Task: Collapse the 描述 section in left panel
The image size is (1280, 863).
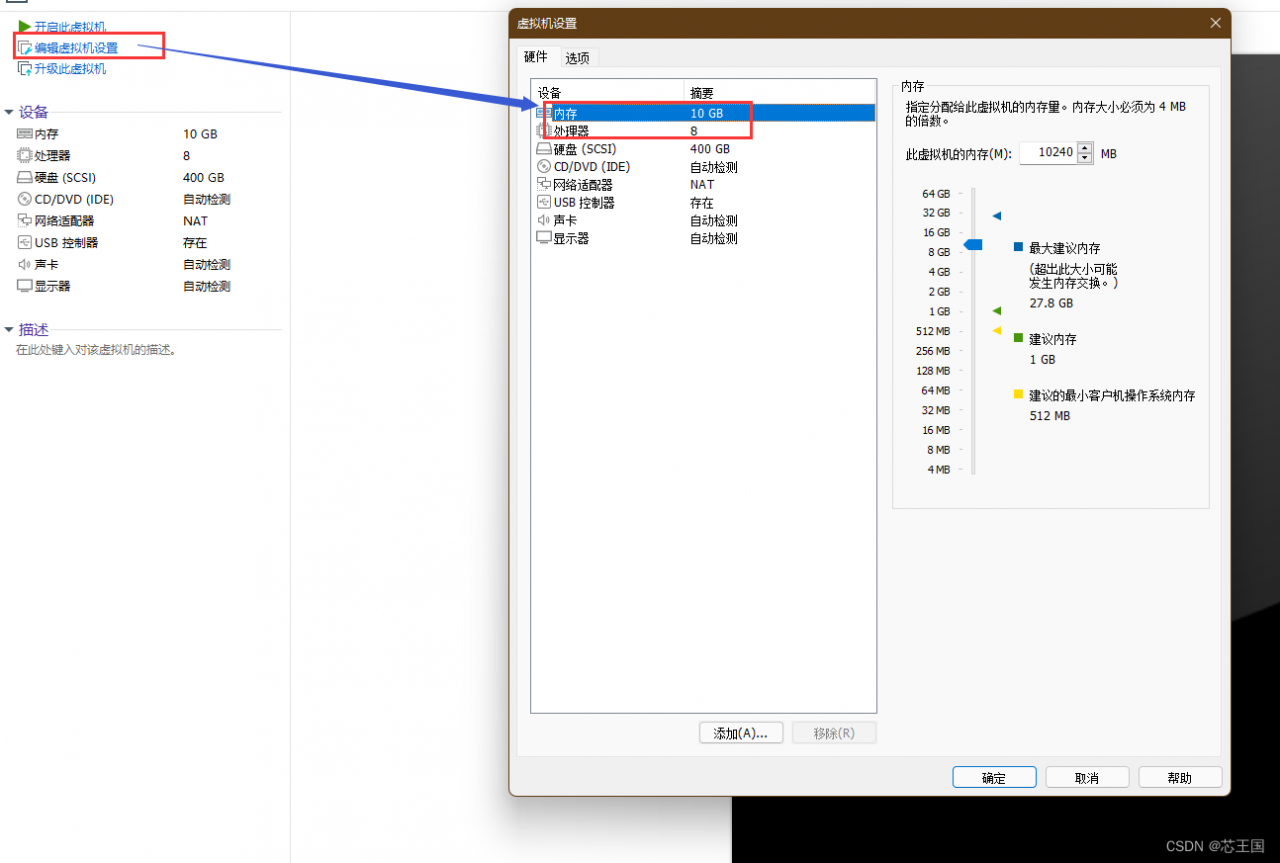Action: 9,330
